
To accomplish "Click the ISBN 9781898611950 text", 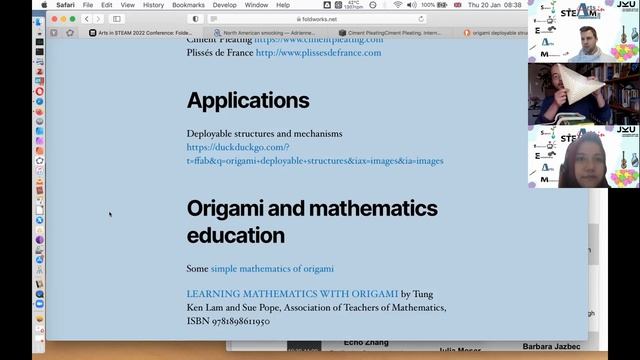I will coord(228,321).
